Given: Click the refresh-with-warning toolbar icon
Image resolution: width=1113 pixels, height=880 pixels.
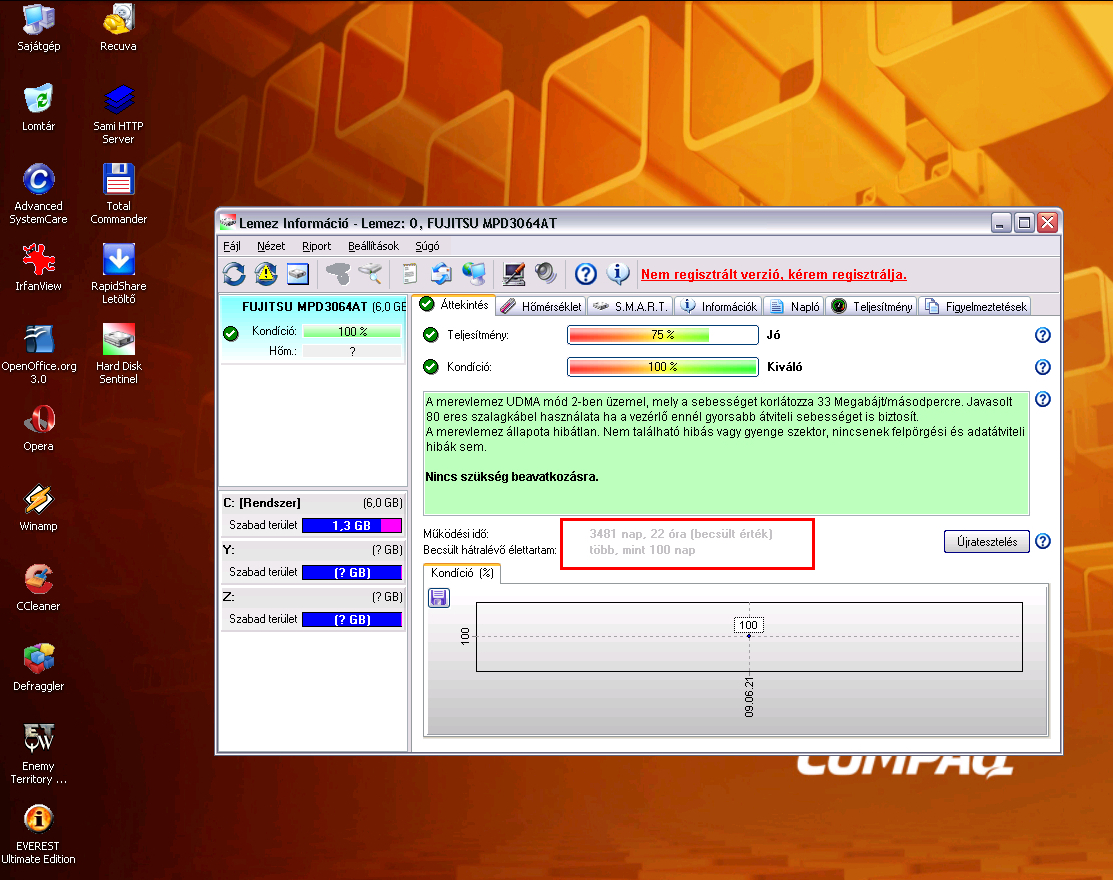Looking at the screenshot, I should pos(266,274).
